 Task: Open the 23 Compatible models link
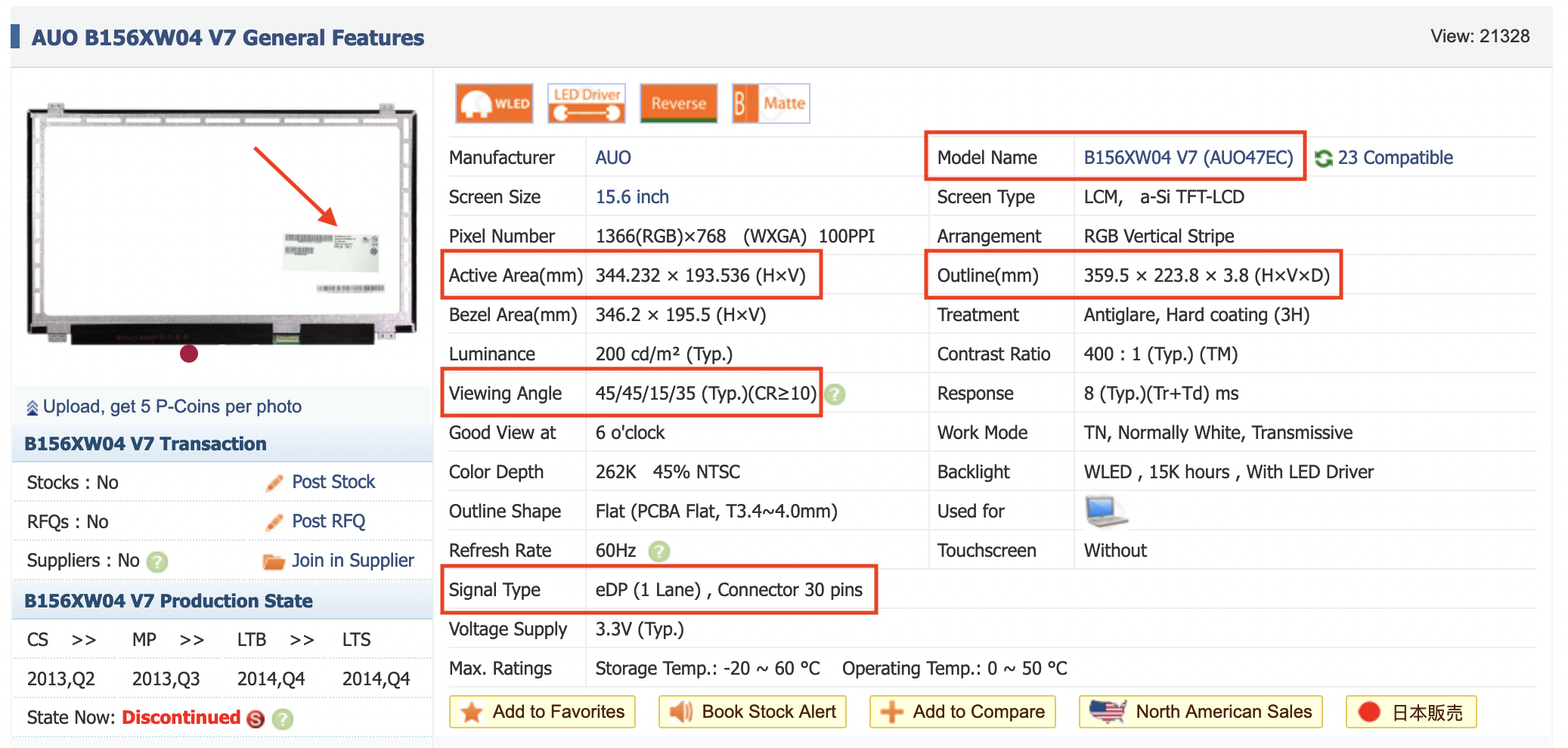(x=1395, y=157)
